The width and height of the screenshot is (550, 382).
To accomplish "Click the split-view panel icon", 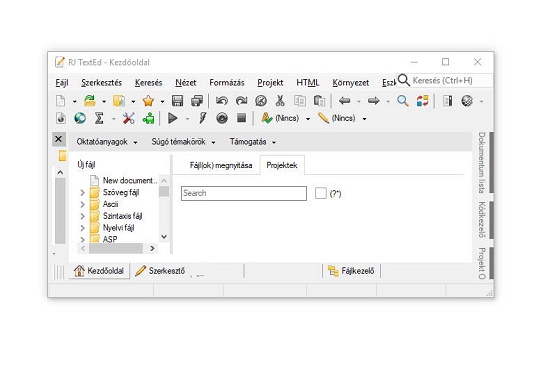I will click(x=448, y=101).
